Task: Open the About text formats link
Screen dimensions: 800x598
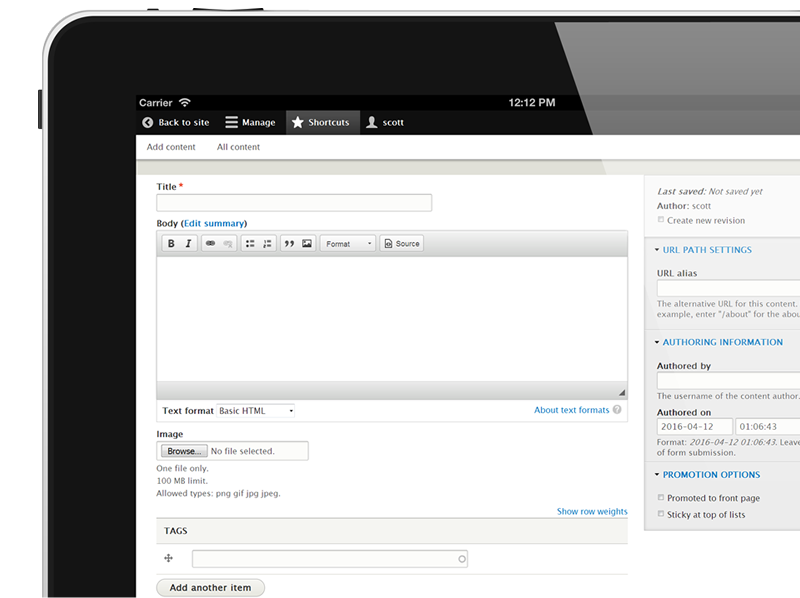Action: tap(571, 410)
